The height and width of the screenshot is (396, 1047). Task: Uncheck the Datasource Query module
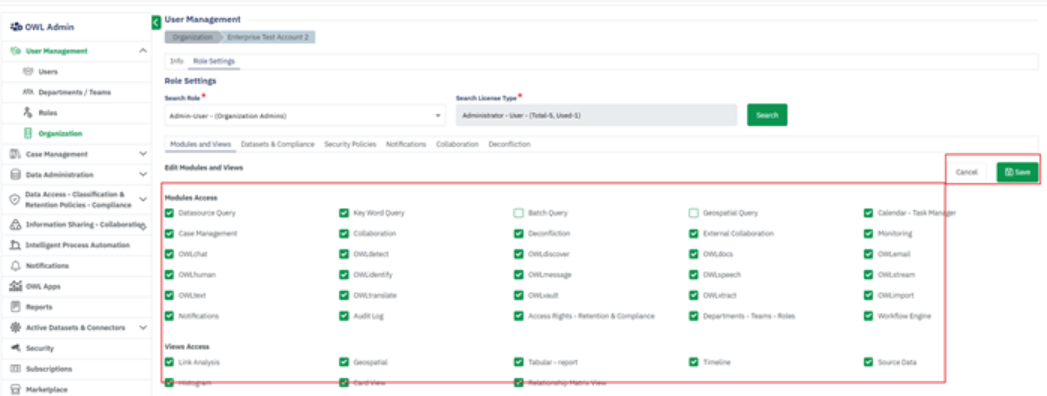[x=169, y=213]
